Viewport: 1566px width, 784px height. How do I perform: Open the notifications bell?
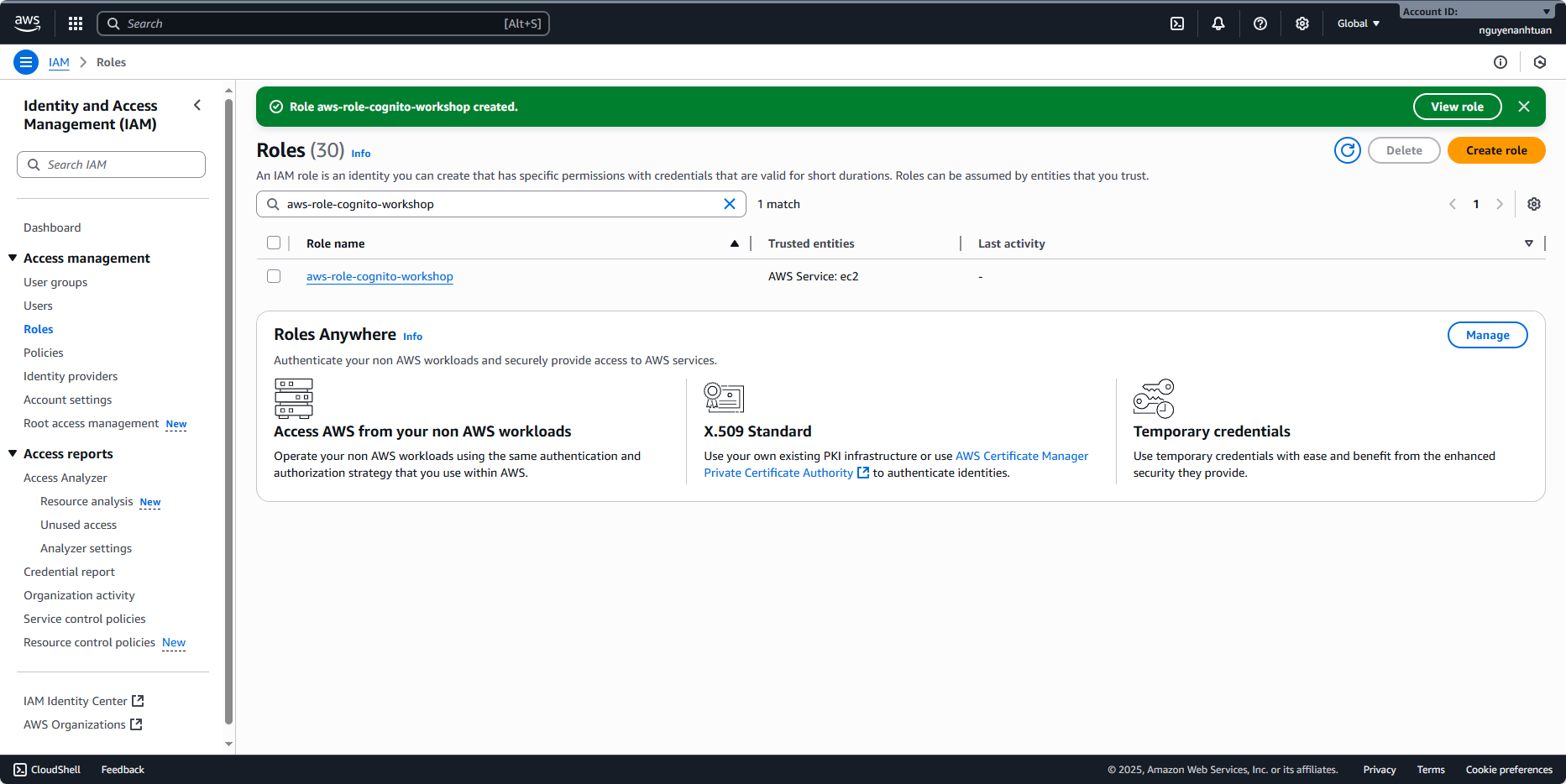coord(1218,24)
